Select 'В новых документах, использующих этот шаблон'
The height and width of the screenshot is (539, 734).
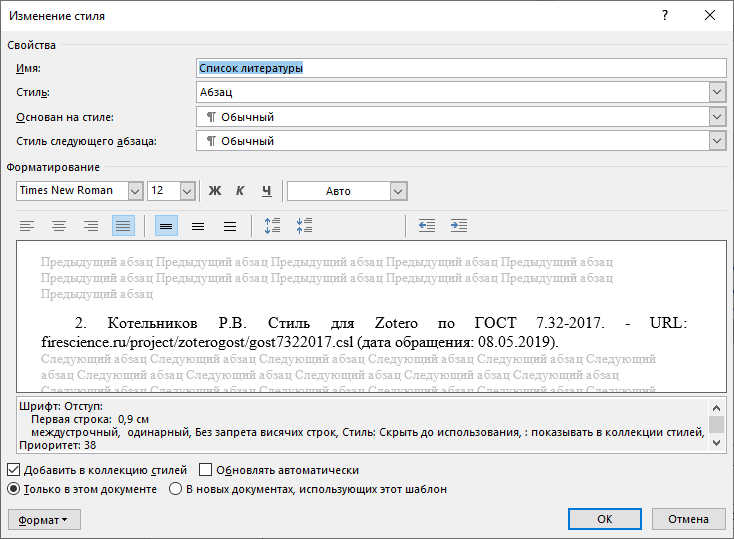pos(175,489)
